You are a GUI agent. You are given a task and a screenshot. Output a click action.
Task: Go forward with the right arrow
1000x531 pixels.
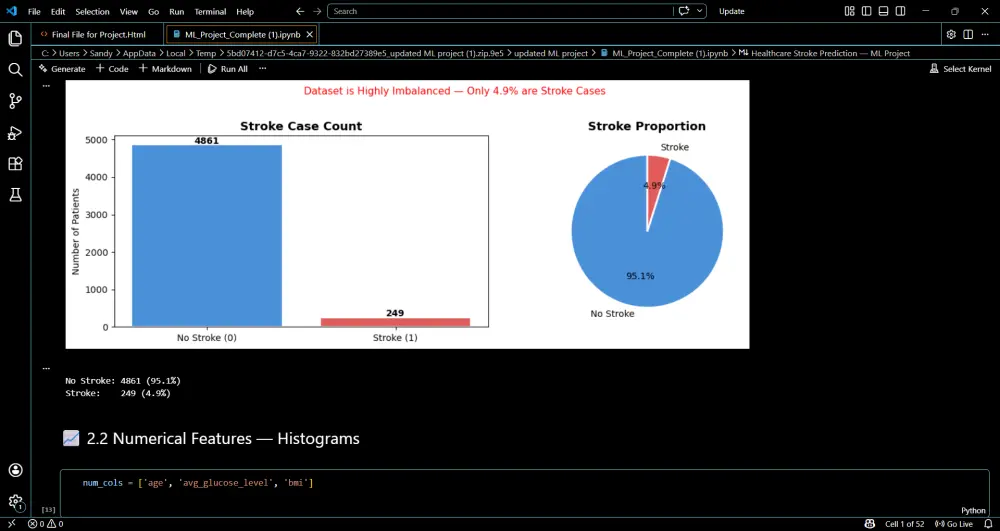point(317,11)
